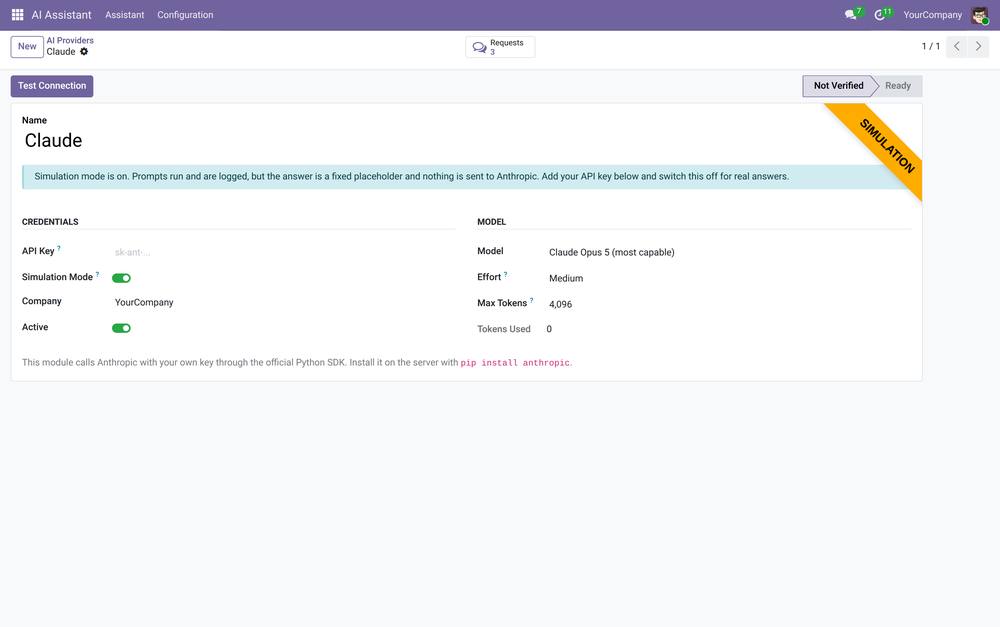
Task: Click the Effort help question mark
Action: coord(506,274)
